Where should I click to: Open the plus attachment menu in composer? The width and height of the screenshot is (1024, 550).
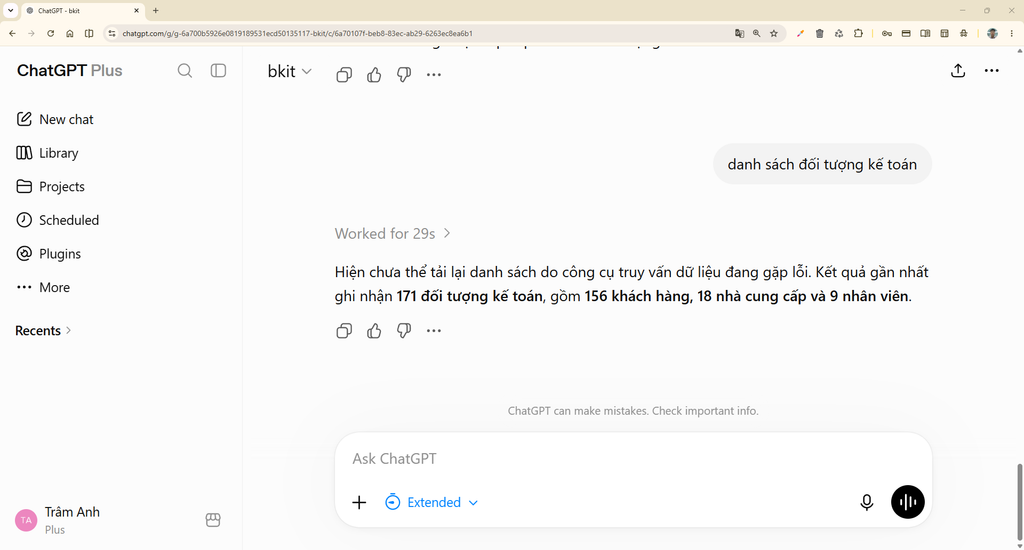point(359,502)
